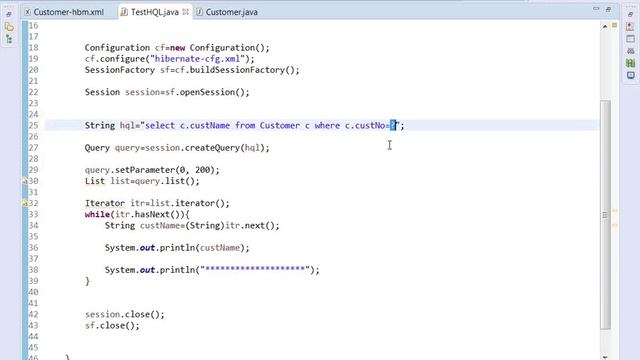Click 'Customer' entity name in hql query
Screen dimensions: 640x360
(x=280, y=125)
